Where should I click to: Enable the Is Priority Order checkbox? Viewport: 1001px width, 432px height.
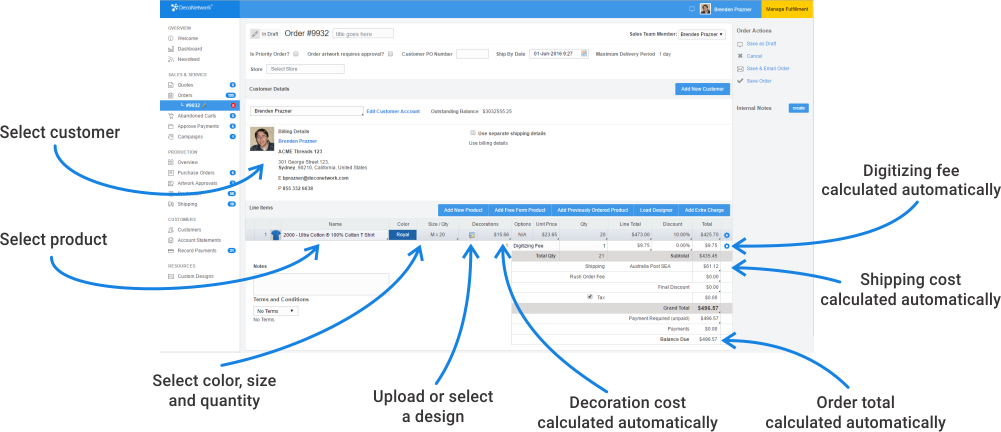(296, 54)
